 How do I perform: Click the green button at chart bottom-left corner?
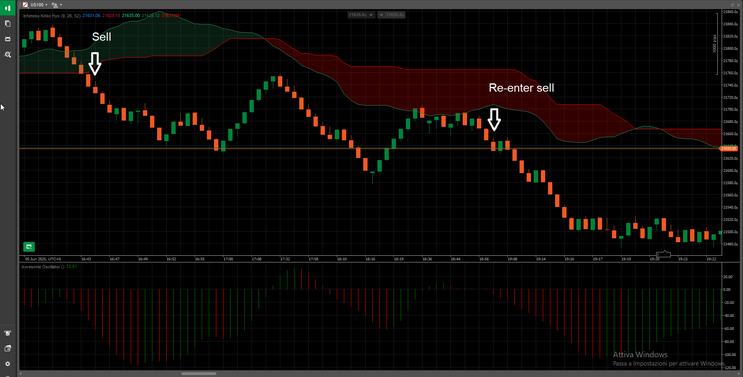(29, 246)
